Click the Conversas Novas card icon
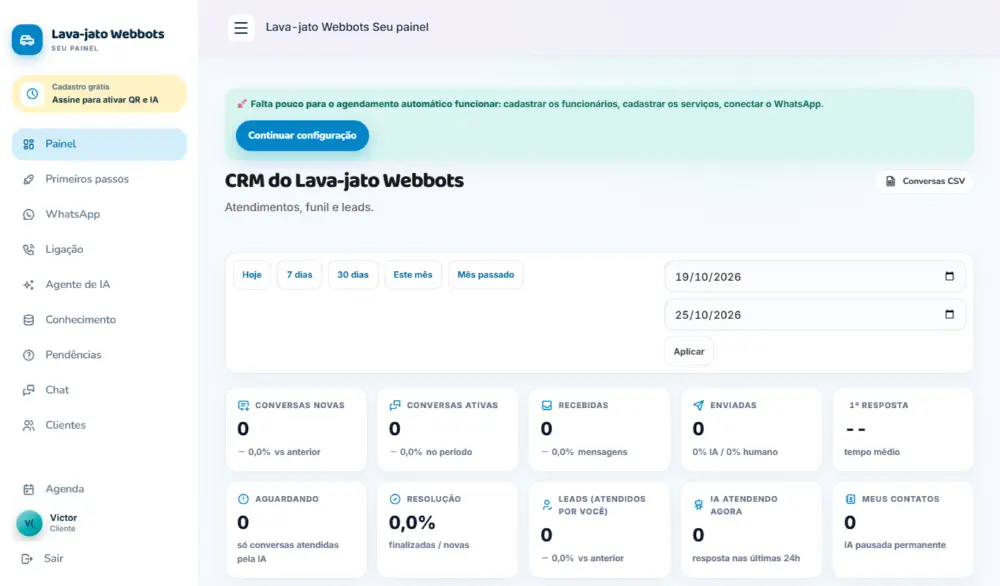Image resolution: width=1000 pixels, height=586 pixels. pos(243,406)
